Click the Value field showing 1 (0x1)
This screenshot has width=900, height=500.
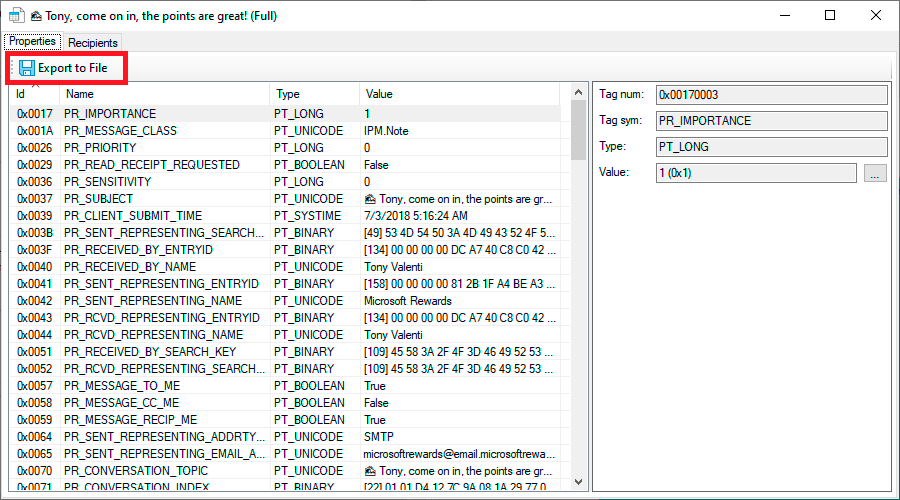tap(756, 173)
